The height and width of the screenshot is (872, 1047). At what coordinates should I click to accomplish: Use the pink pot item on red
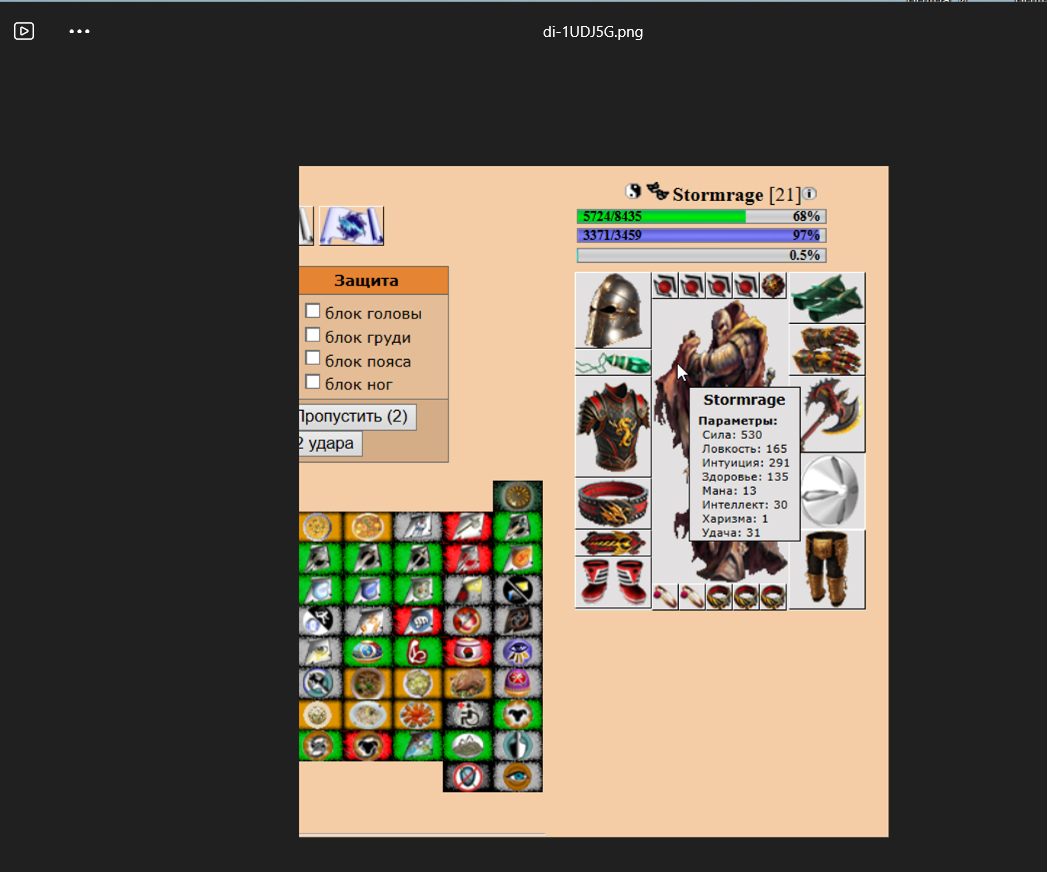pyautogui.click(x=467, y=652)
